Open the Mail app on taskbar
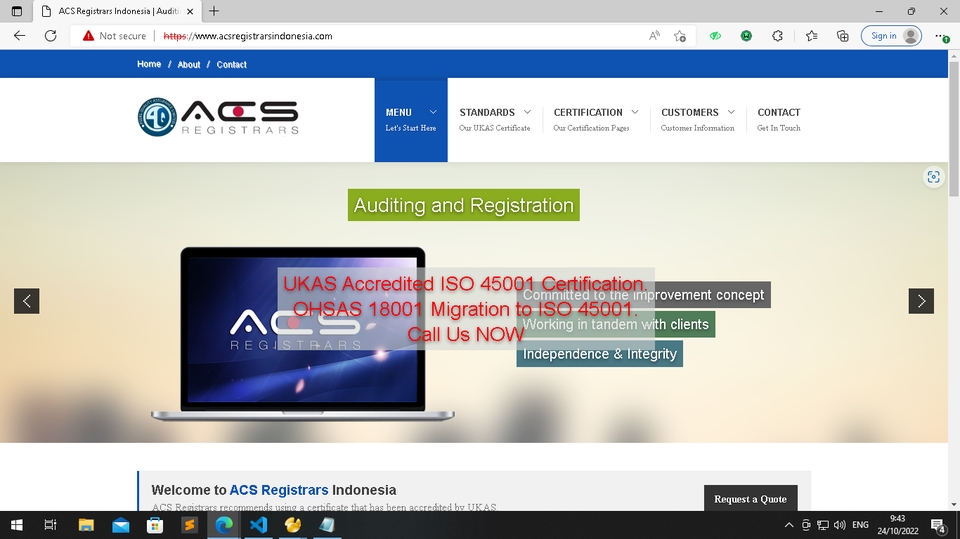The height and width of the screenshot is (539, 960). 121,525
